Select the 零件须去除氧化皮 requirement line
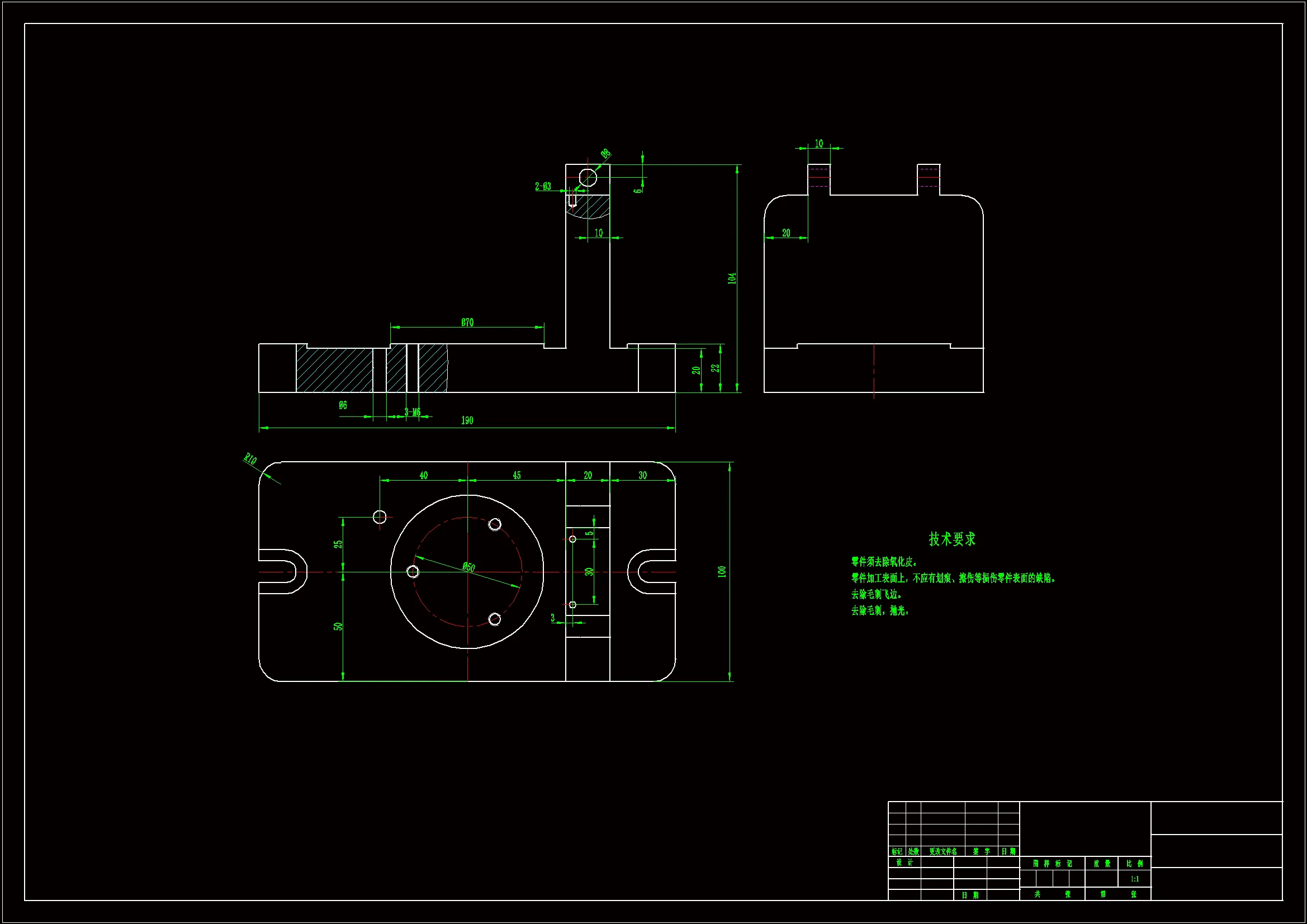Viewport: 1307px width, 924px height. tap(883, 562)
